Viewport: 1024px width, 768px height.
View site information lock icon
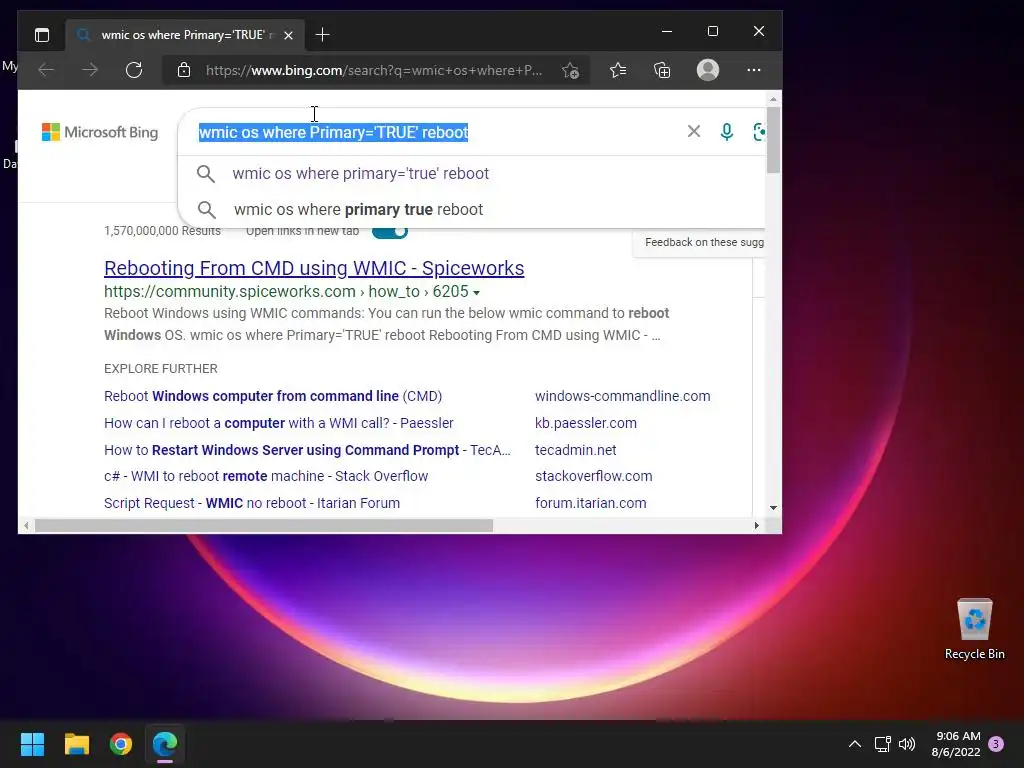(x=184, y=70)
